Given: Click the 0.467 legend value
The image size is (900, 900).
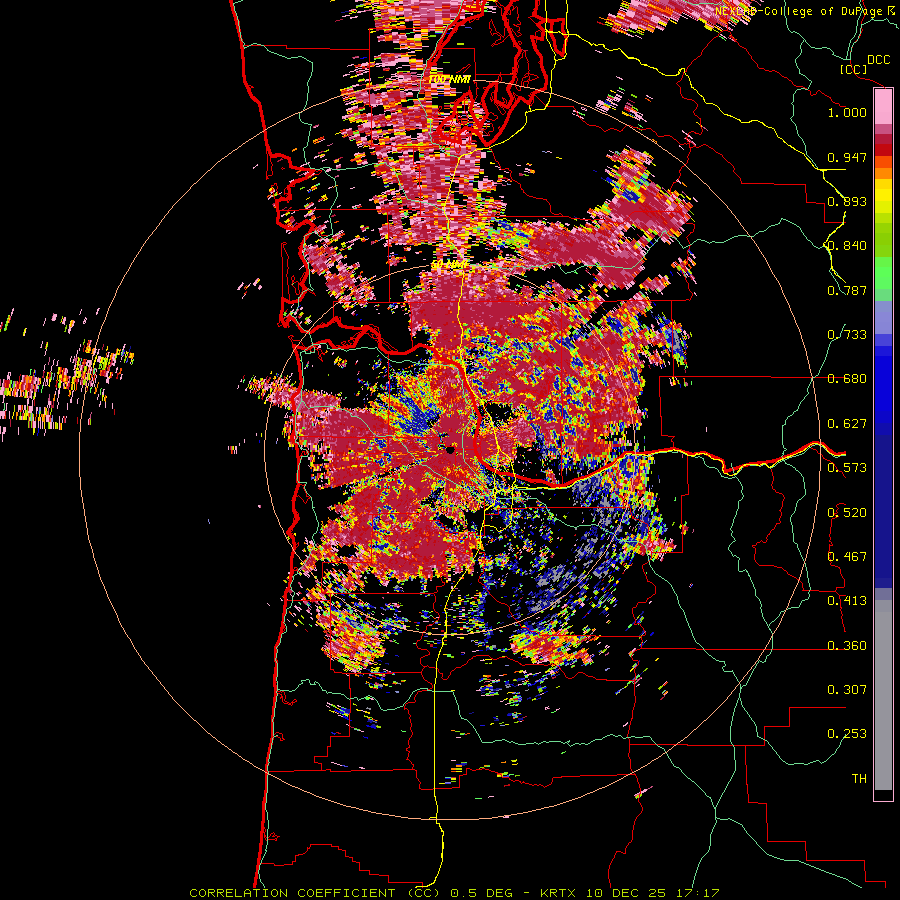Looking at the screenshot, I should pyautogui.click(x=847, y=557).
